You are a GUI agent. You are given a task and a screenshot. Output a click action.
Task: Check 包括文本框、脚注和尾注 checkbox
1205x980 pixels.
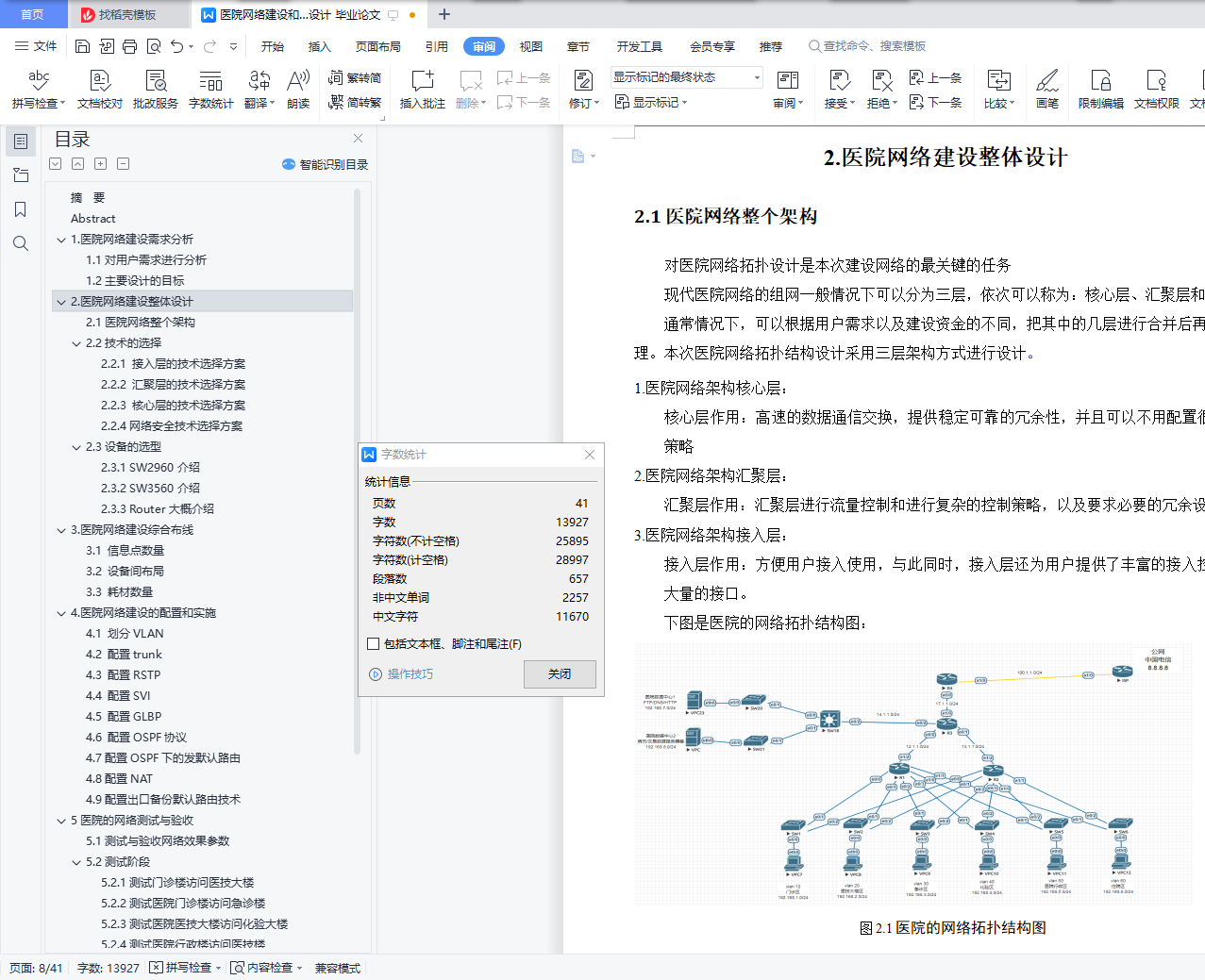point(373,643)
